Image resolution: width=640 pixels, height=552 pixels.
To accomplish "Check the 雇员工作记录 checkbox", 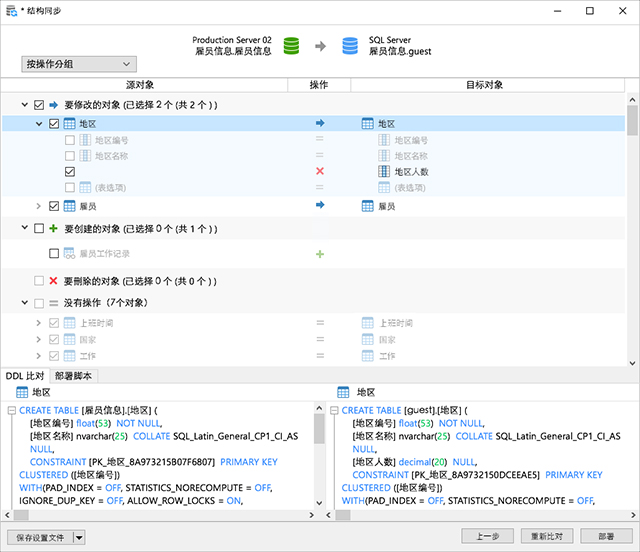I will pos(54,254).
